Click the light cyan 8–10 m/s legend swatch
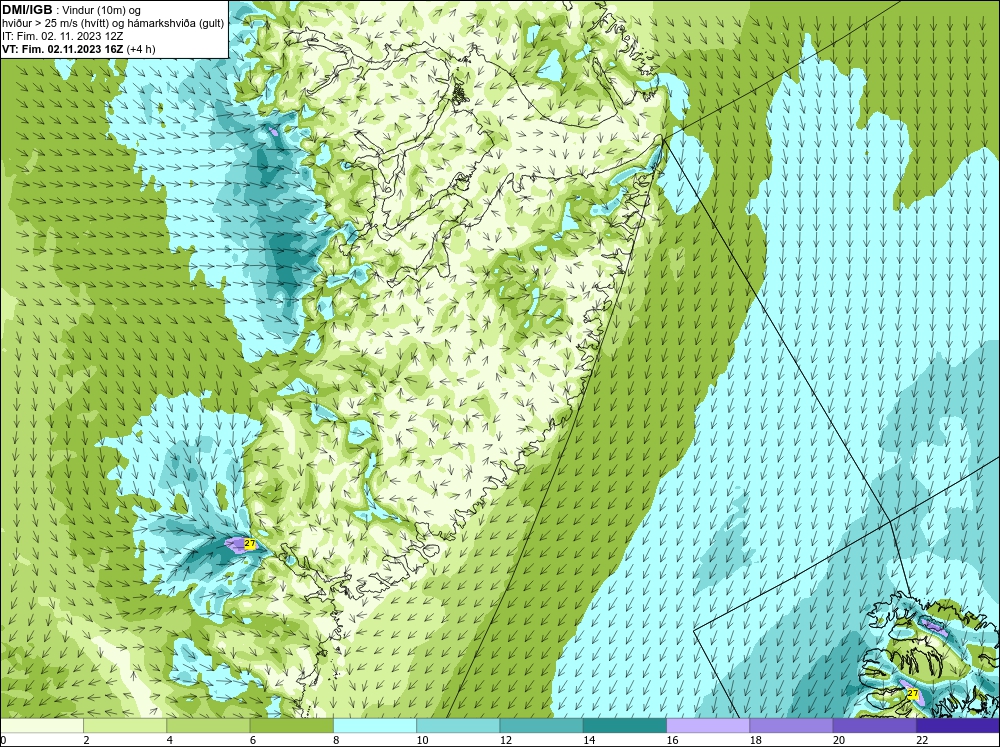This screenshot has width=1000, height=747. [375, 725]
